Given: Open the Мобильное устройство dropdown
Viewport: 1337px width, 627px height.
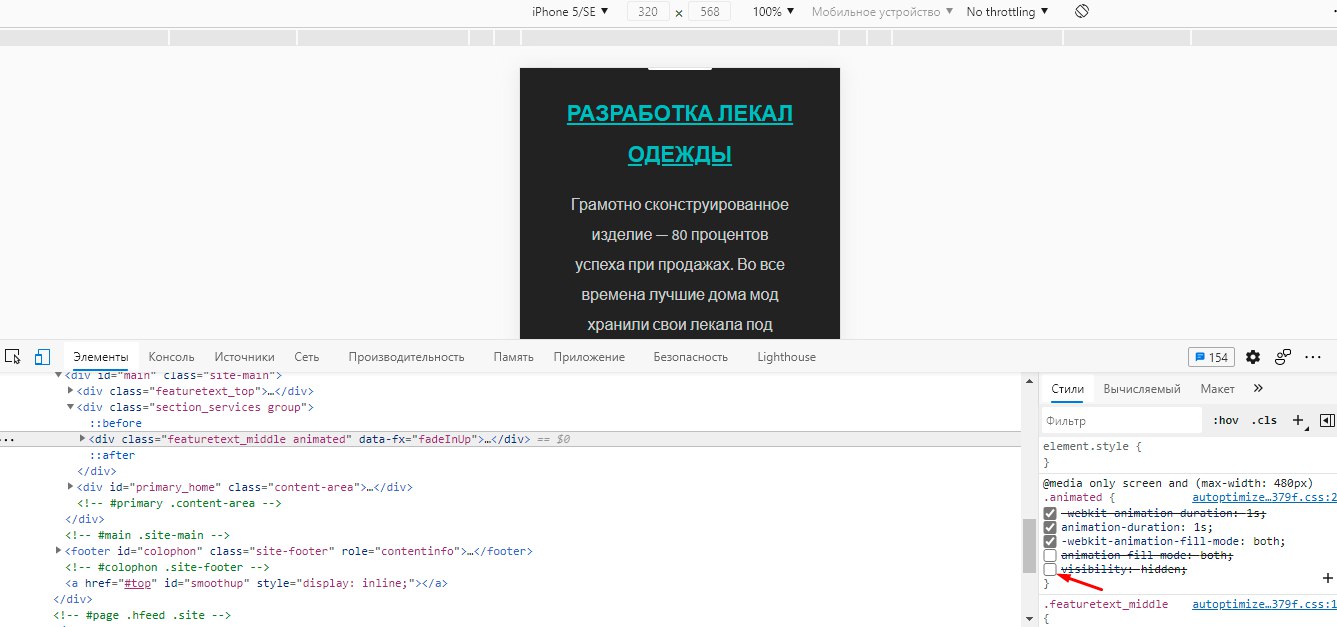Looking at the screenshot, I should pos(882,12).
